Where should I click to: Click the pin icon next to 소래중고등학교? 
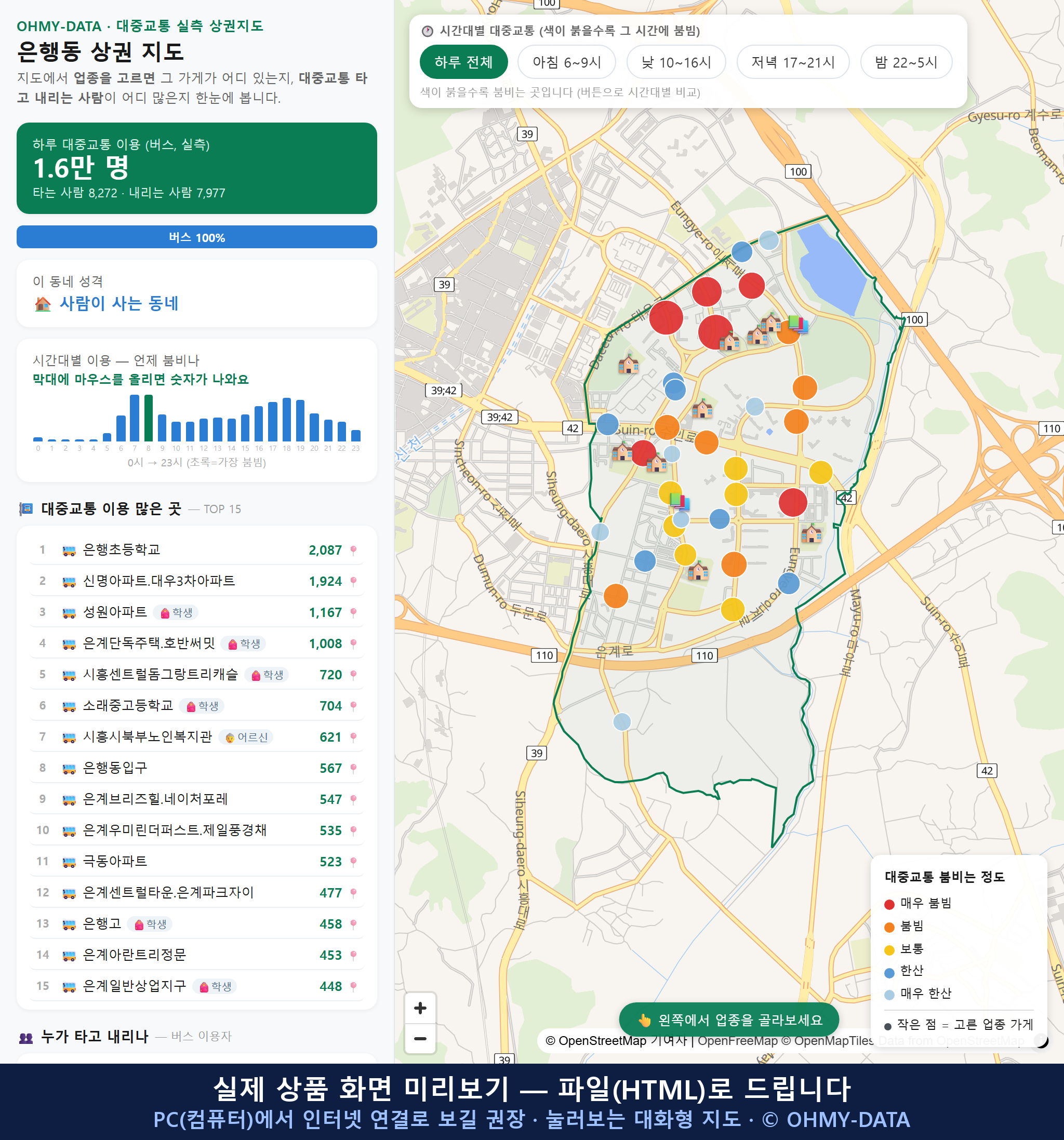click(x=353, y=706)
